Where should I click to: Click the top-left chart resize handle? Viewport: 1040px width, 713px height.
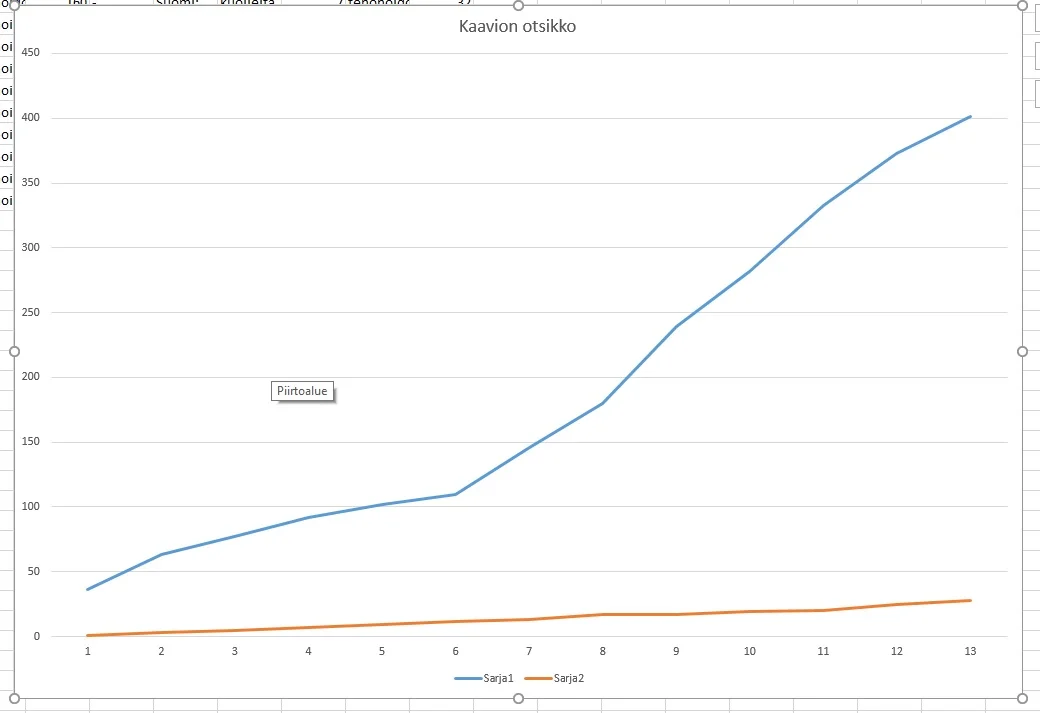click(14, 5)
